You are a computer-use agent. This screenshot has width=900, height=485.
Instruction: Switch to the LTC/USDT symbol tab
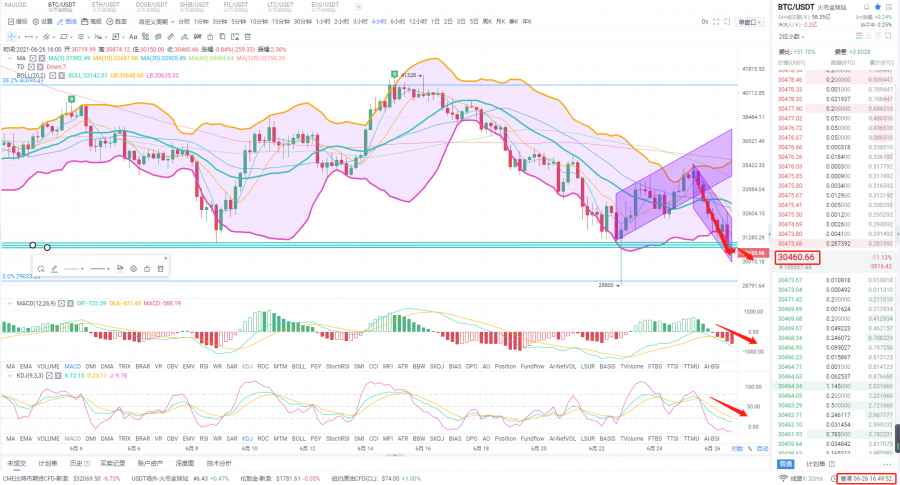point(280,6)
